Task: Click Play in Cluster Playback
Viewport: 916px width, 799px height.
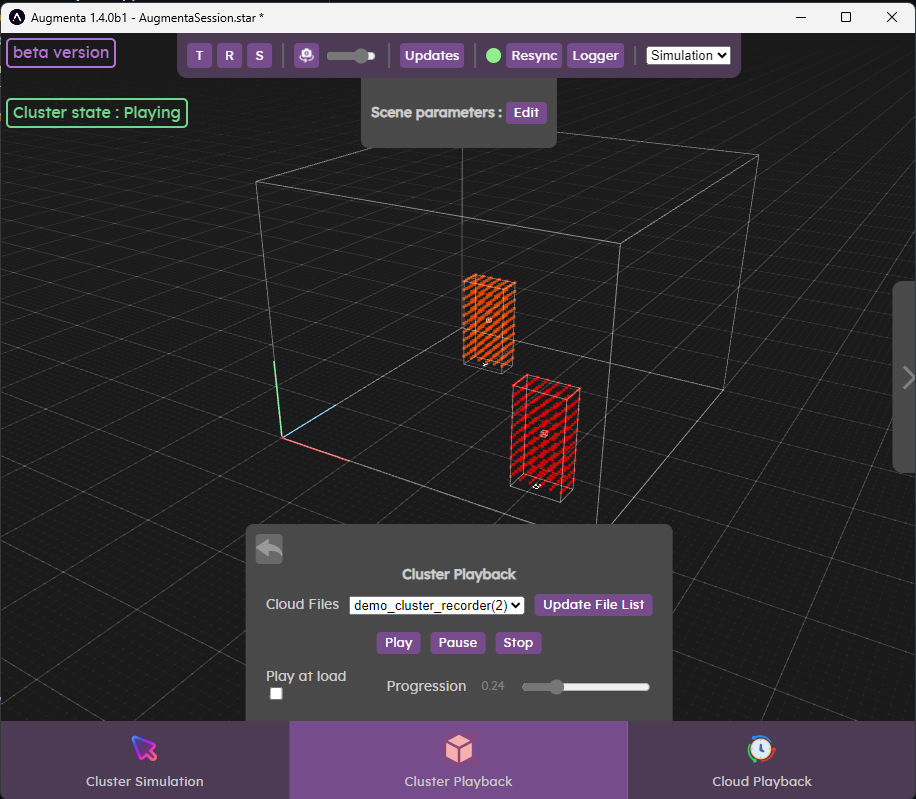Action: click(398, 642)
